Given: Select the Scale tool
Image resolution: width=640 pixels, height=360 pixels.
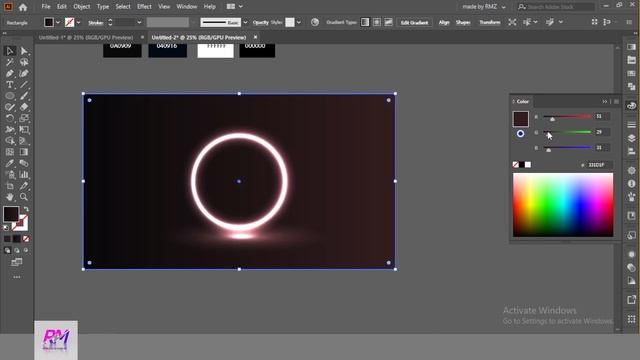Looking at the screenshot, I should pos(24,118).
